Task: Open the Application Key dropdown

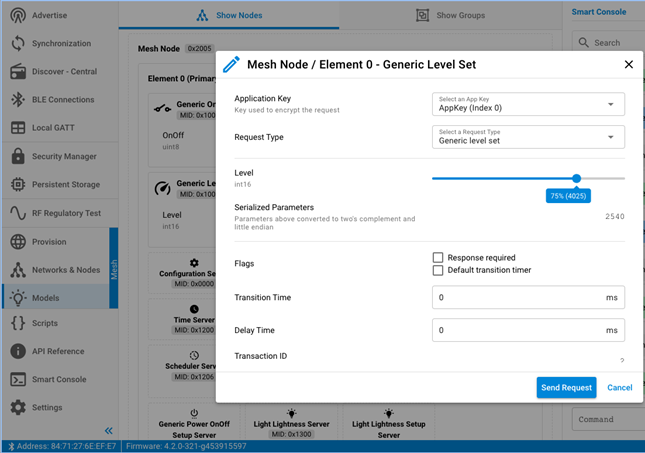Action: 529,104
